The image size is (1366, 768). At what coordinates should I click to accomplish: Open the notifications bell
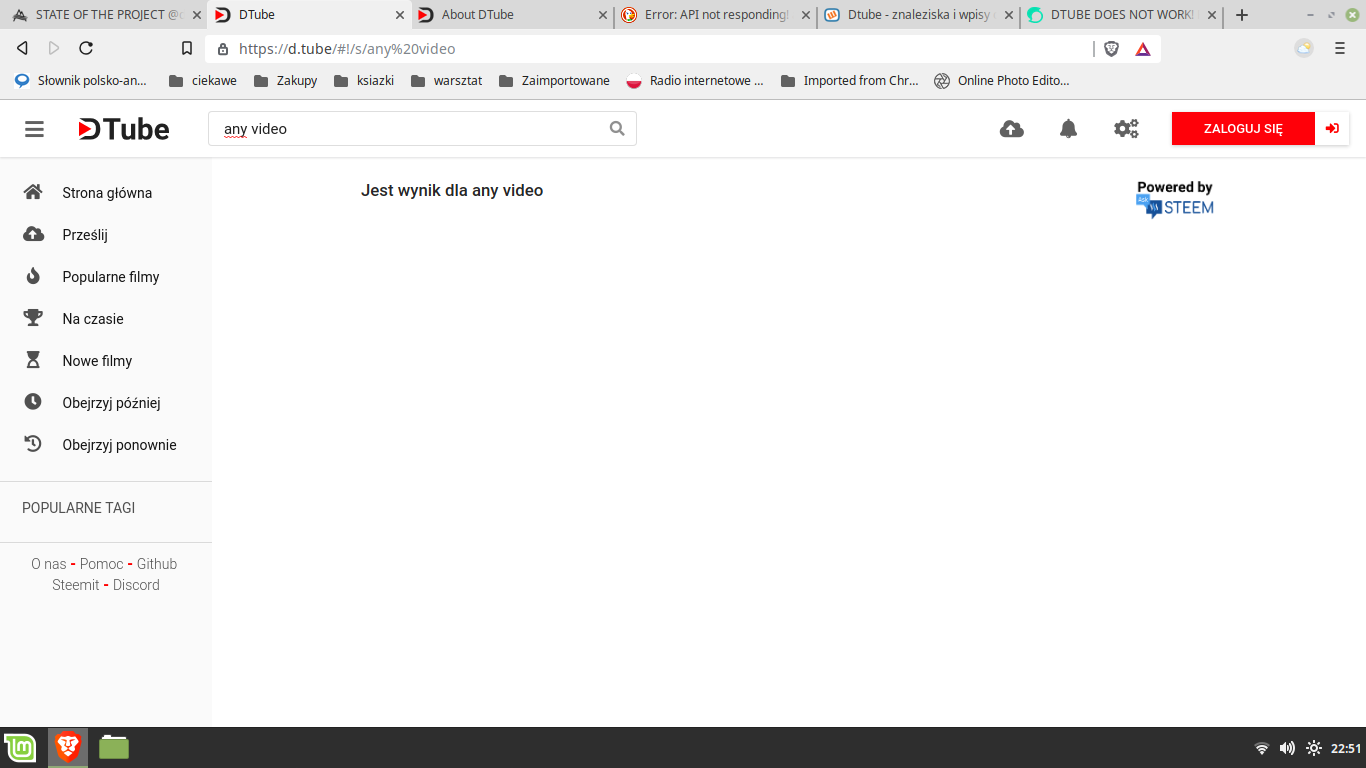[x=1069, y=129]
